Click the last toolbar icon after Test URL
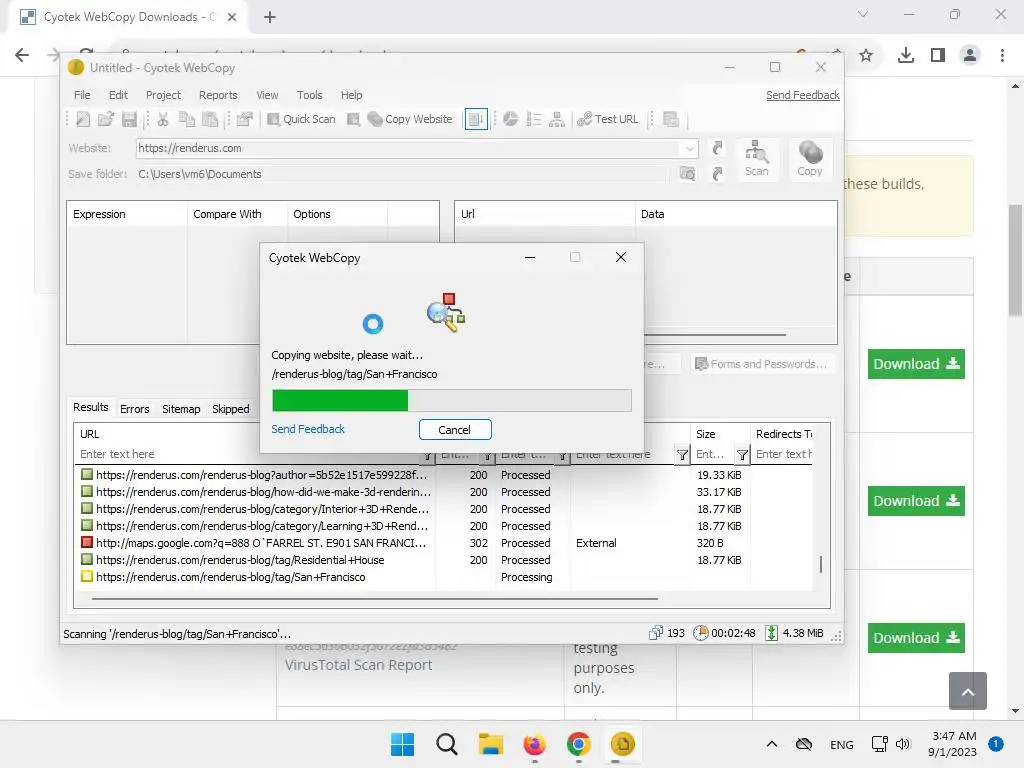 coord(671,119)
